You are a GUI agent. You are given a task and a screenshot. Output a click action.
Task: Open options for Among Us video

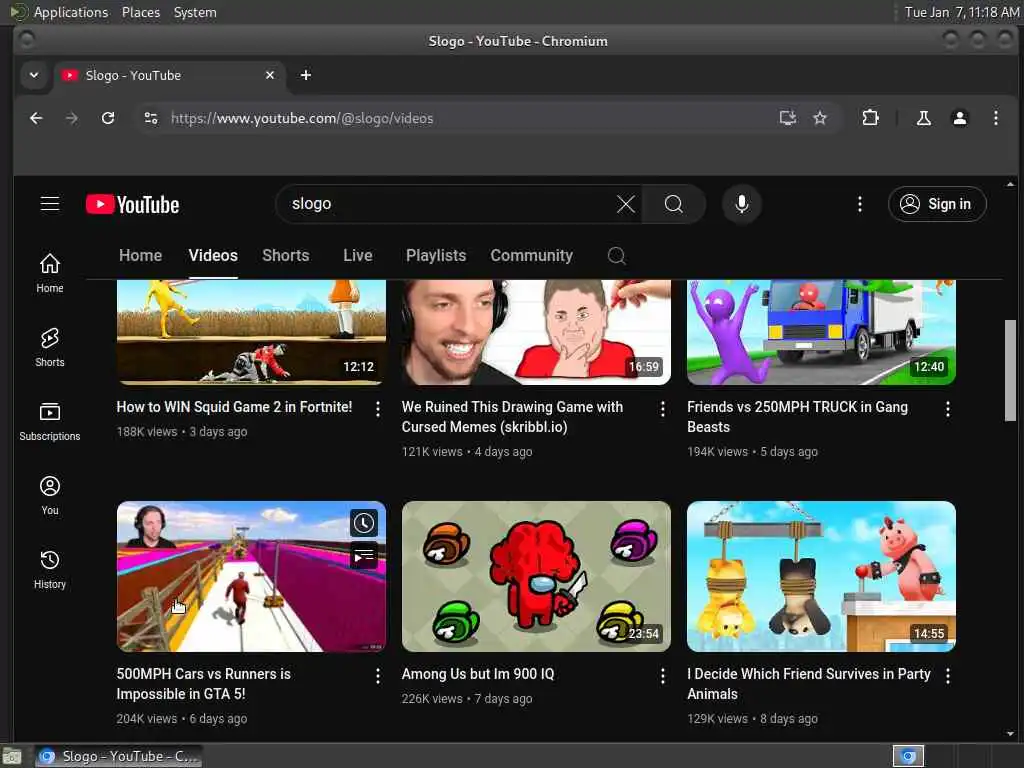pyautogui.click(x=663, y=676)
